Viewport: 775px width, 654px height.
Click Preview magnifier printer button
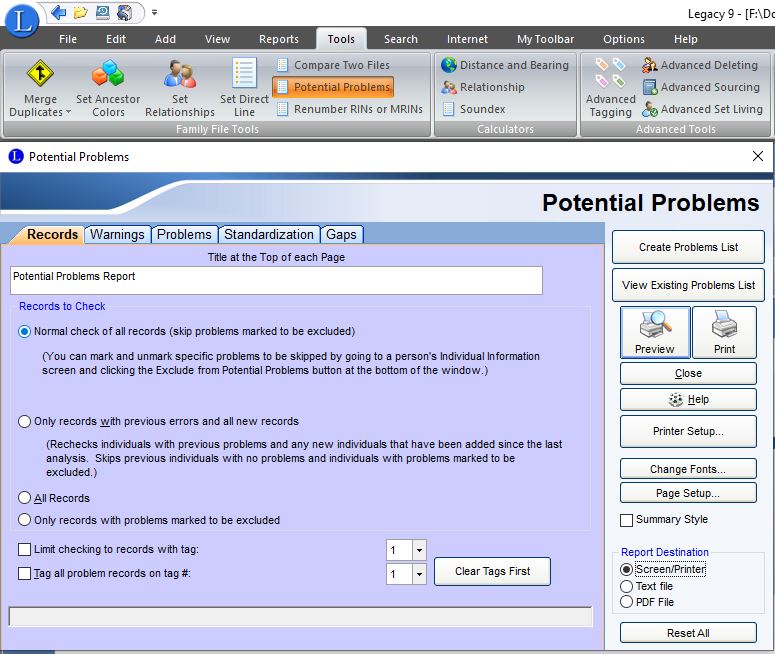tap(655, 332)
